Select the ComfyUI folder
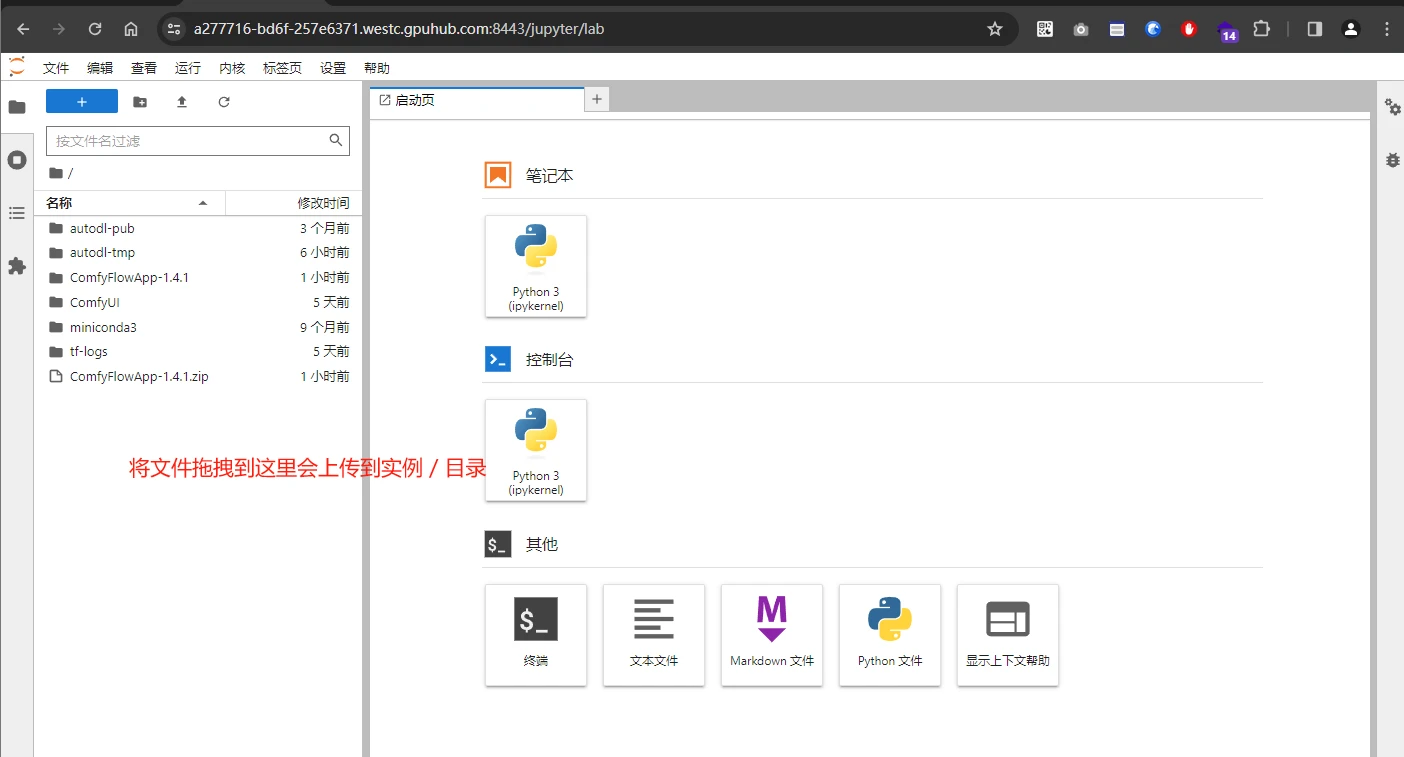Viewport: 1404px width, 757px height. [198, 302]
